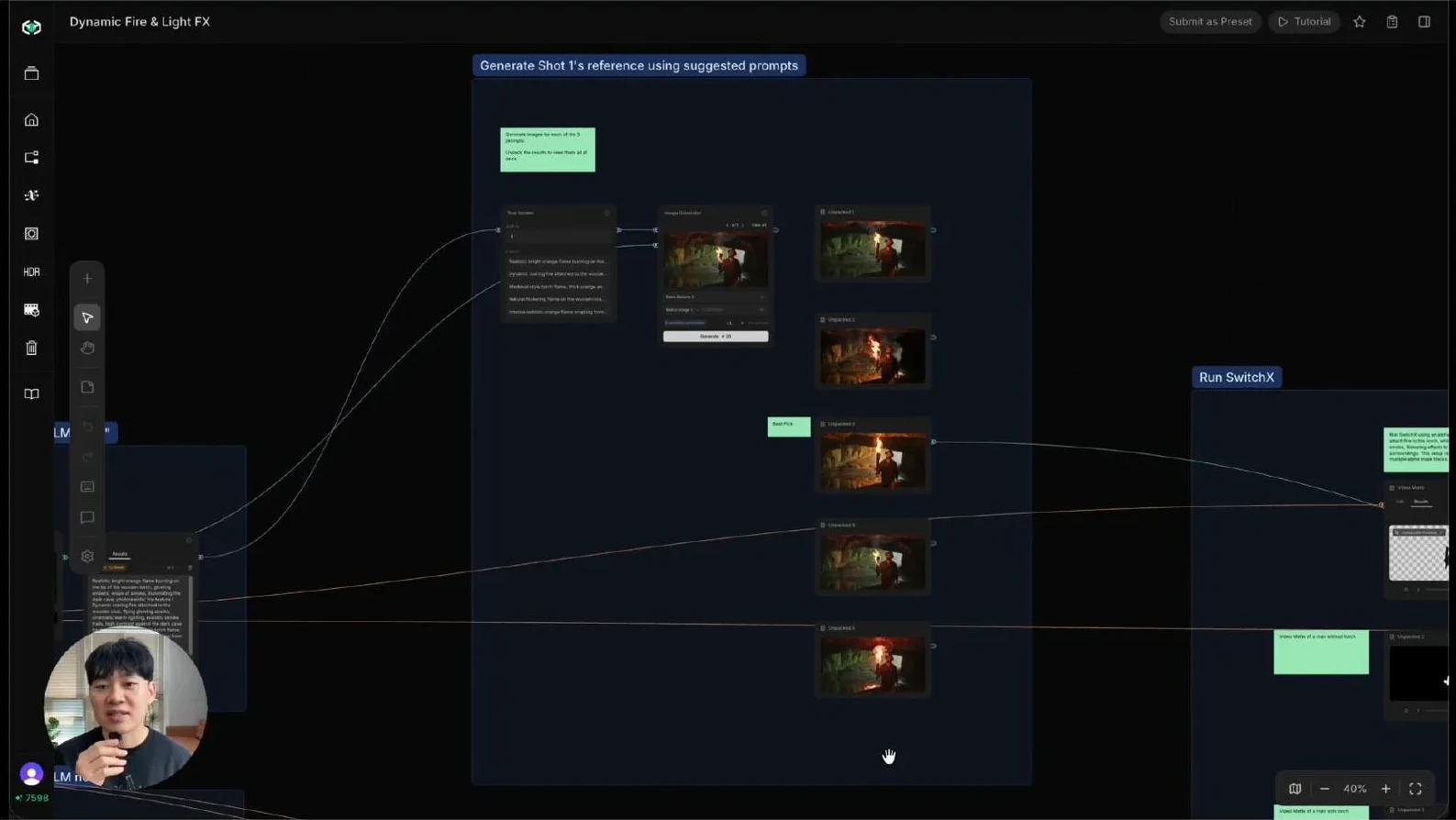Click the first prompt row in the Text Iterator node

[558, 261]
